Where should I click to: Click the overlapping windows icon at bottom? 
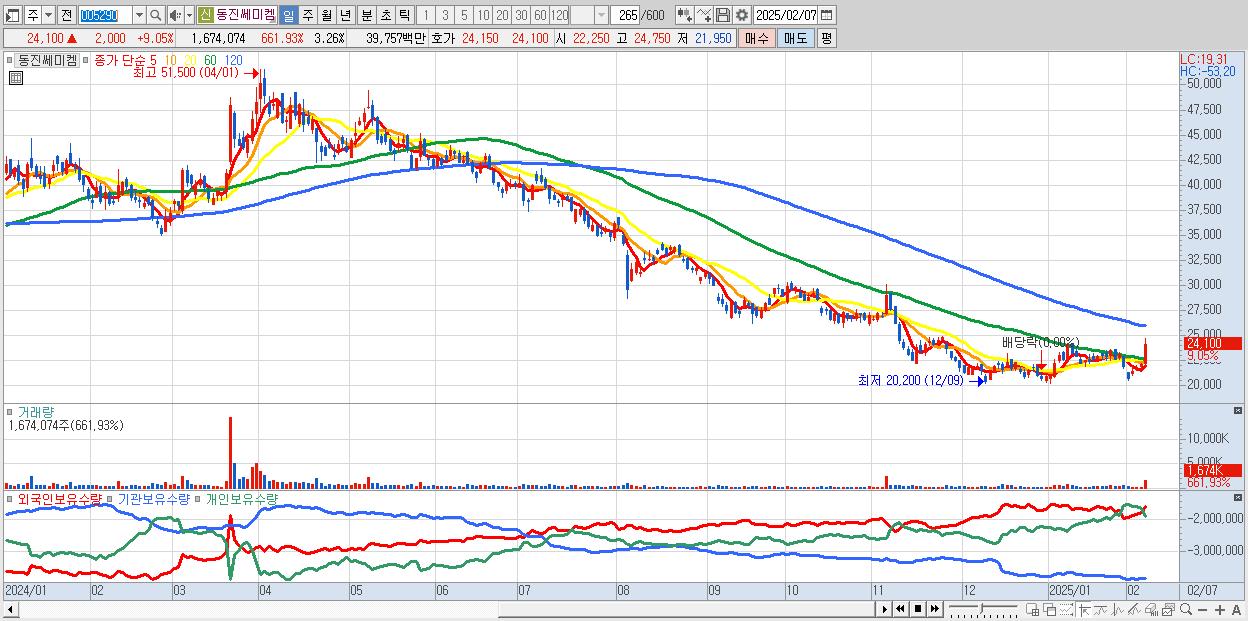pyautogui.click(x=1050, y=610)
